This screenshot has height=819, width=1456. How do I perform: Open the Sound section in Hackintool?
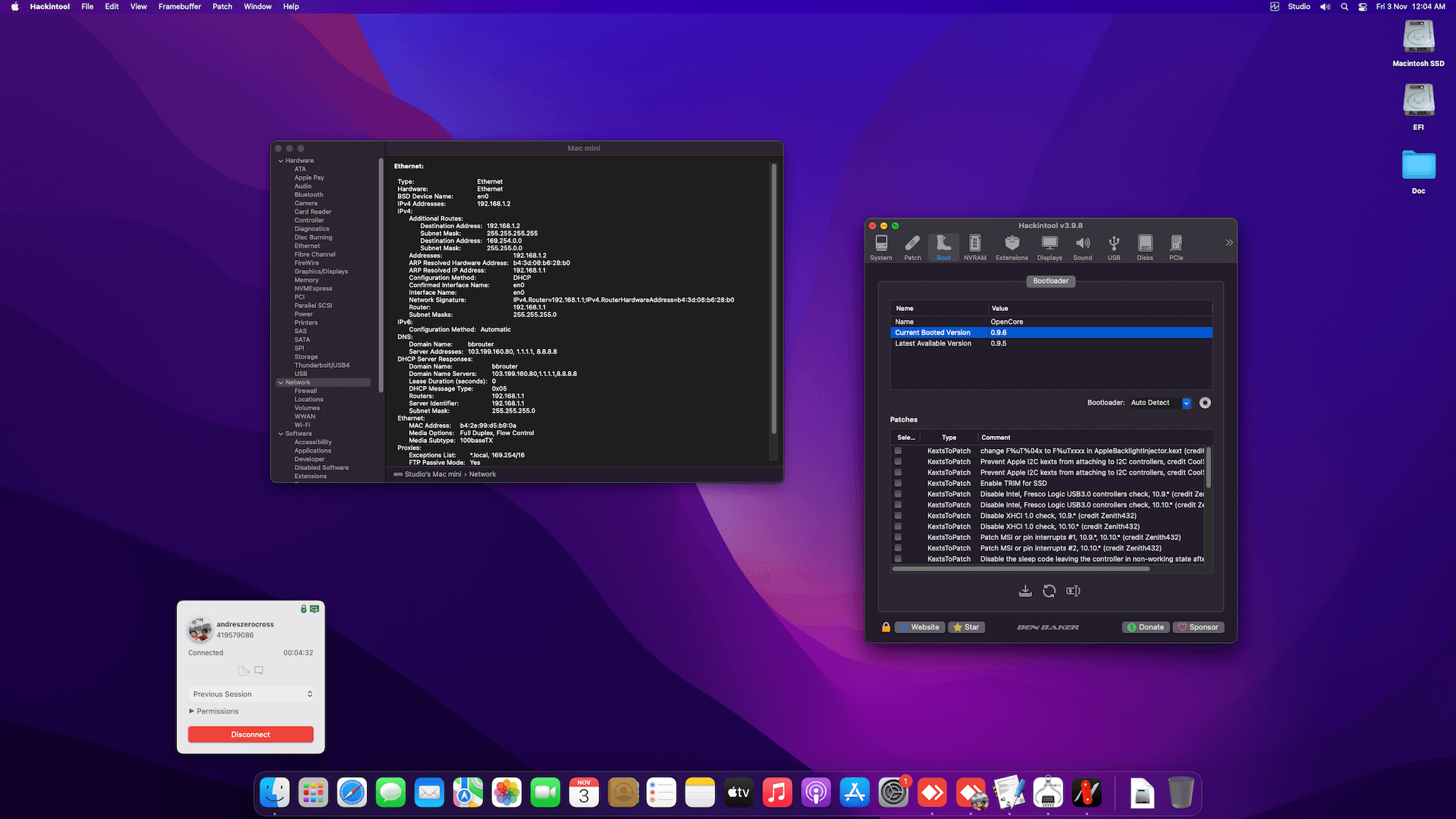(x=1083, y=247)
